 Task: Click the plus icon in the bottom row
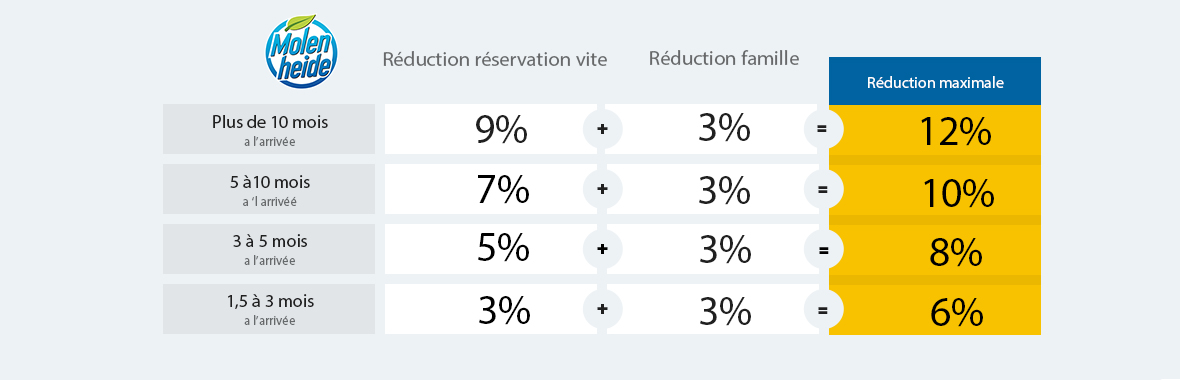(602, 309)
